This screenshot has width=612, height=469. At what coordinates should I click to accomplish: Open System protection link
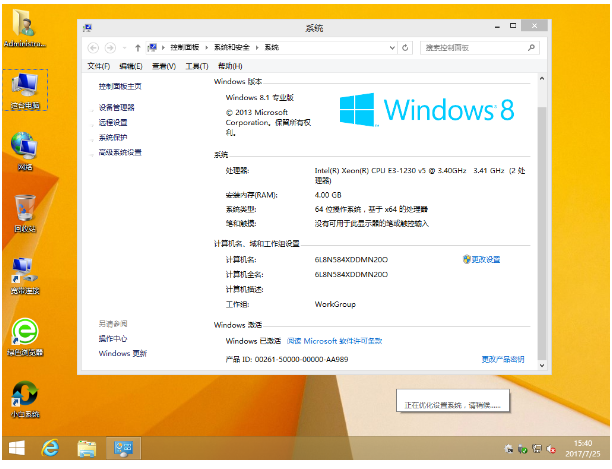pyautogui.click(x=113, y=137)
